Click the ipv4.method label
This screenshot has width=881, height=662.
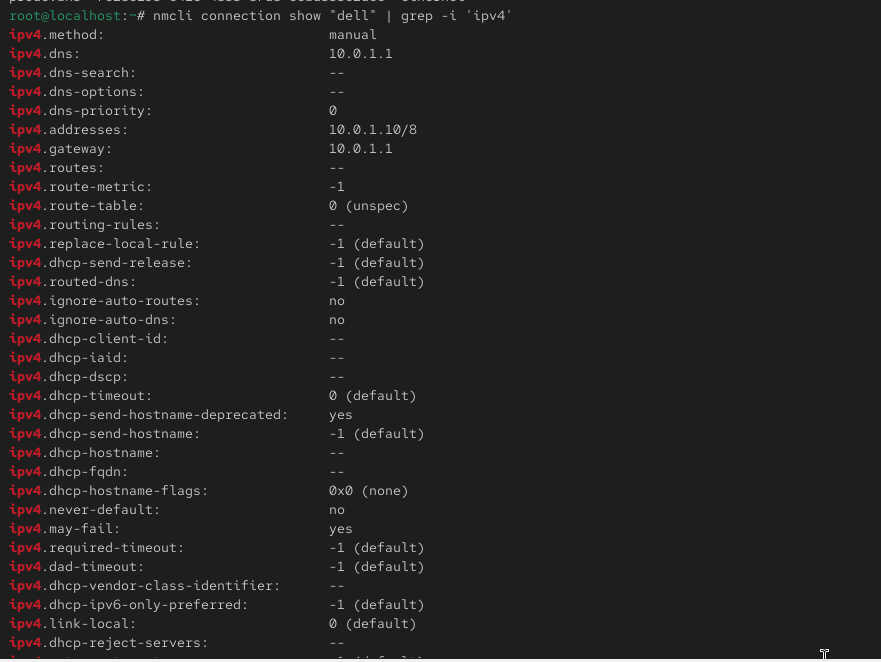coord(56,35)
